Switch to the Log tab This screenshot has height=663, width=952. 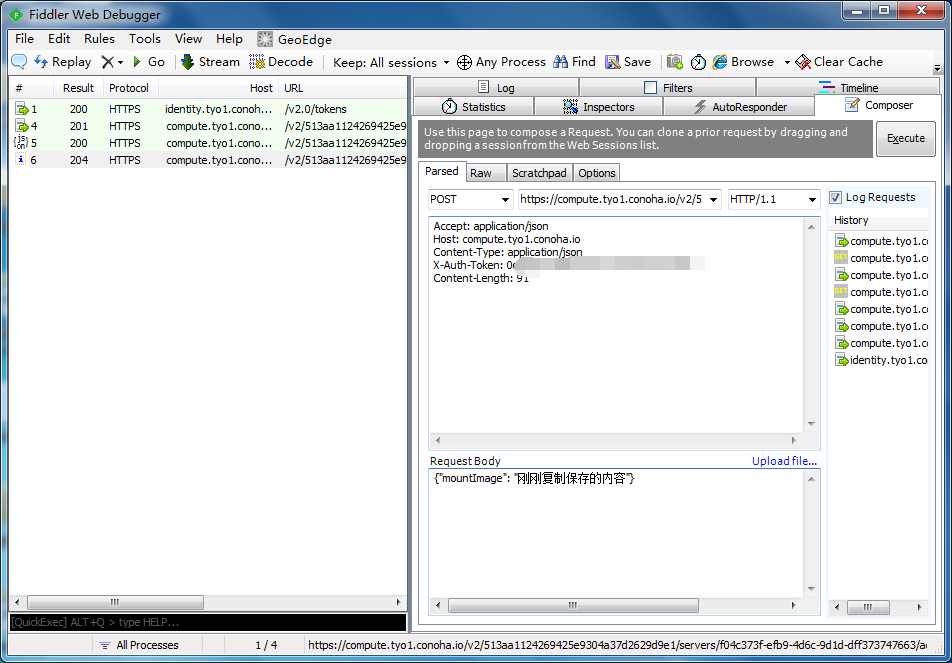click(x=496, y=87)
